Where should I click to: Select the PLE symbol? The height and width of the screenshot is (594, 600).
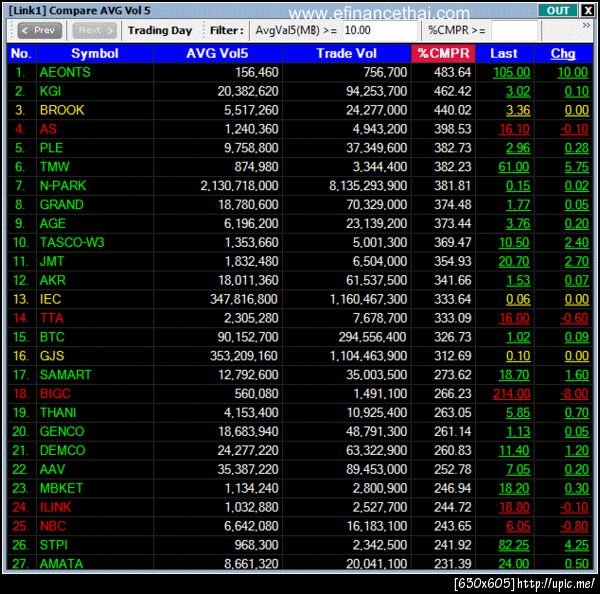pyautogui.click(x=51, y=148)
